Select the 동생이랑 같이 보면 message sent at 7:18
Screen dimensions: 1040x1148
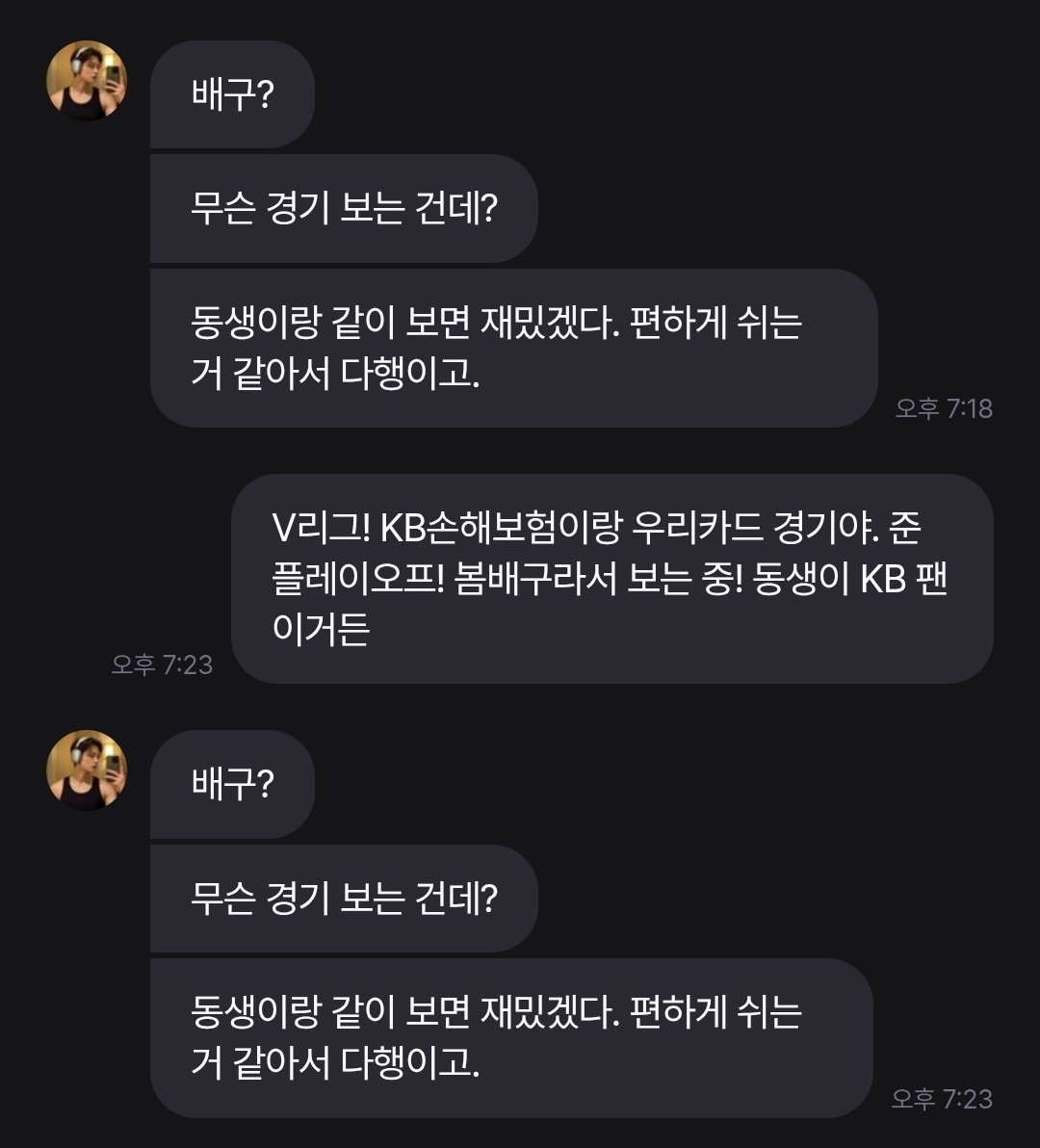tap(513, 348)
